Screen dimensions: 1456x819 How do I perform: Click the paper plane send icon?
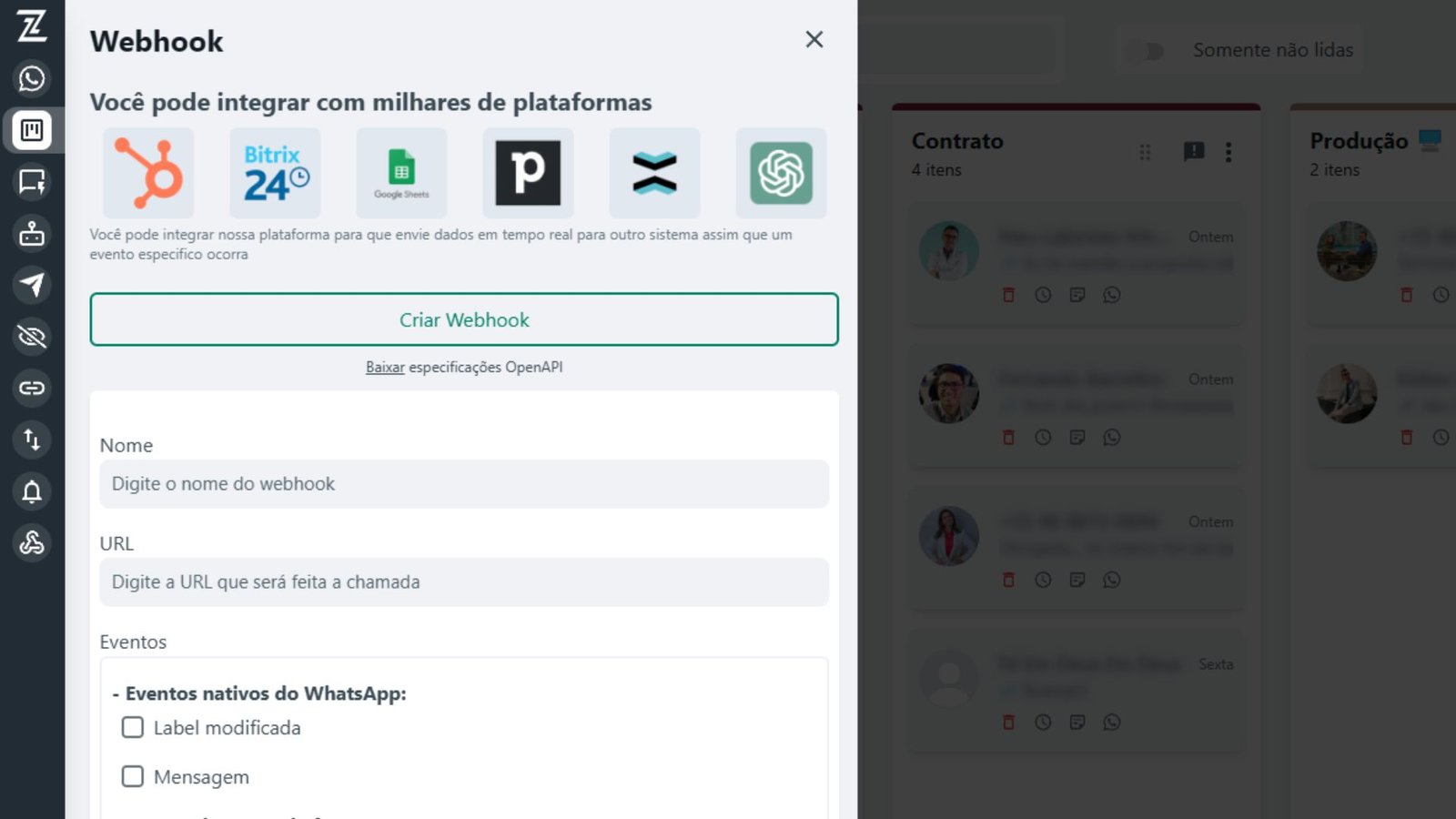pos(32,285)
